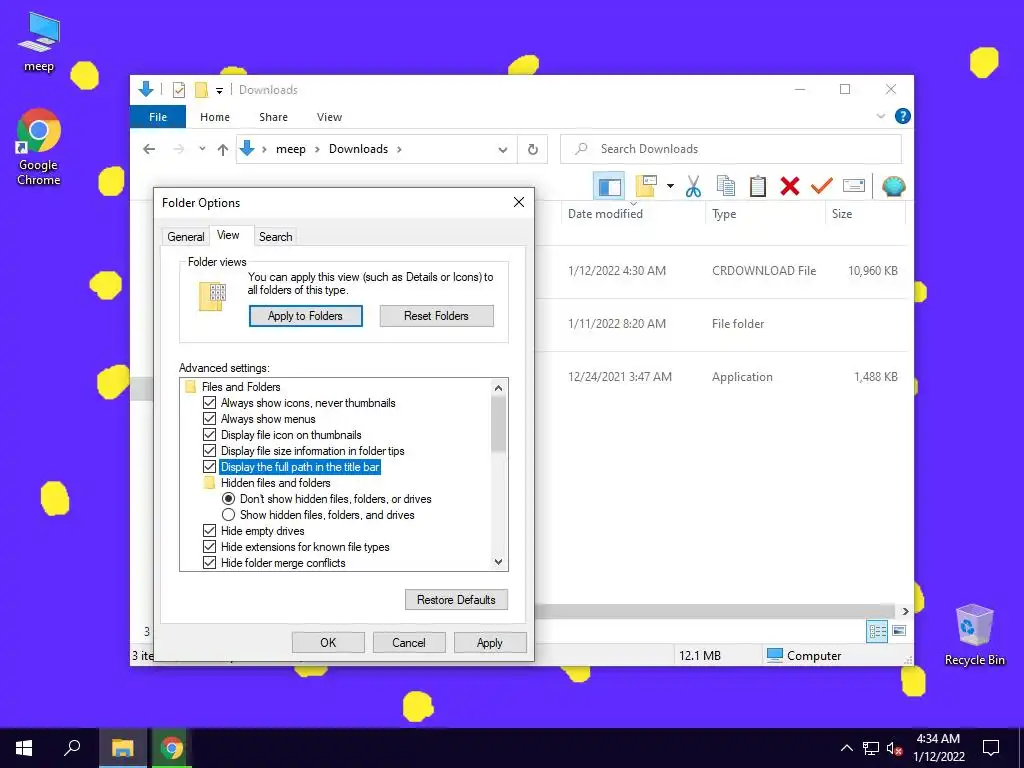Screen dimensions: 1024x768
Task: Select the meep computer desktop icon
Action: pos(39,42)
